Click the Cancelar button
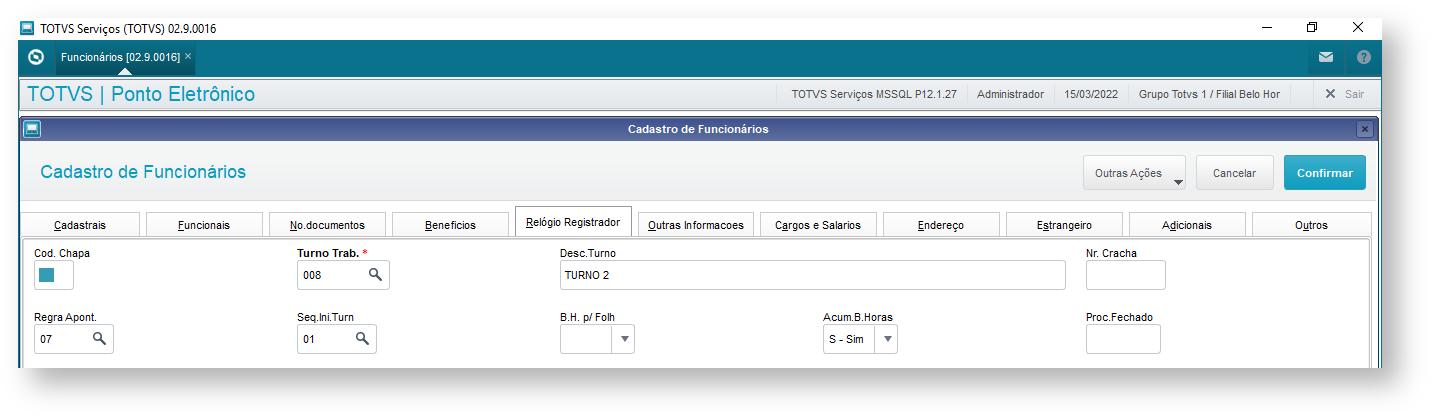Screen dimensions: 1431x417 tap(1234, 173)
